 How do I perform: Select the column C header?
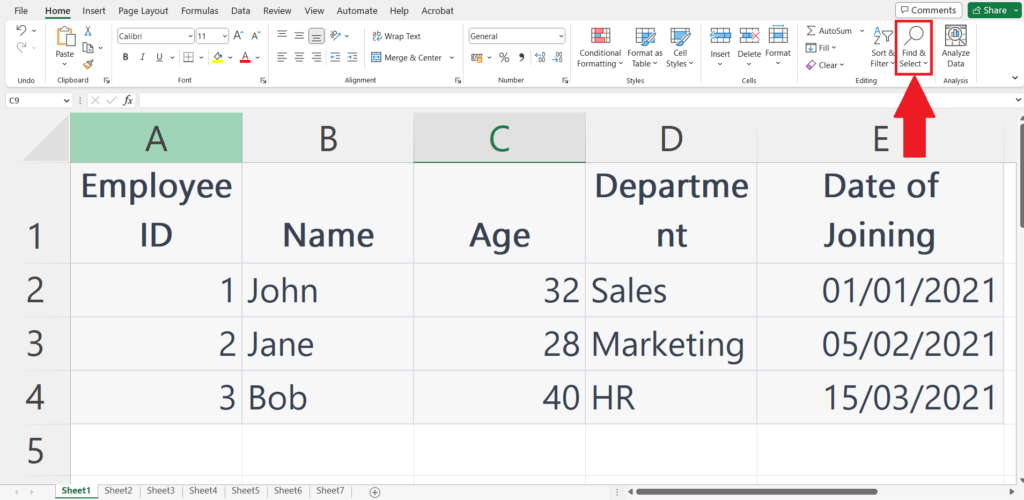pos(500,137)
